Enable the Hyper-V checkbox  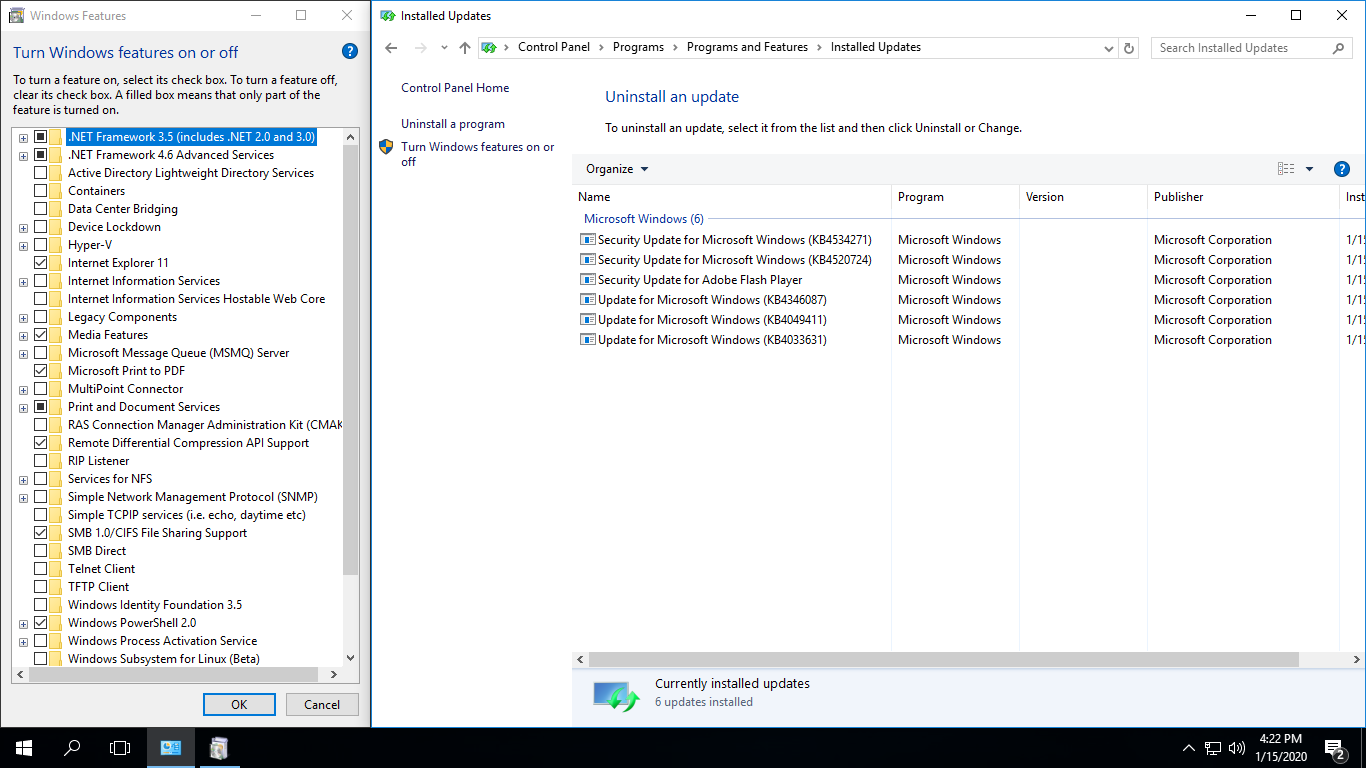point(41,245)
